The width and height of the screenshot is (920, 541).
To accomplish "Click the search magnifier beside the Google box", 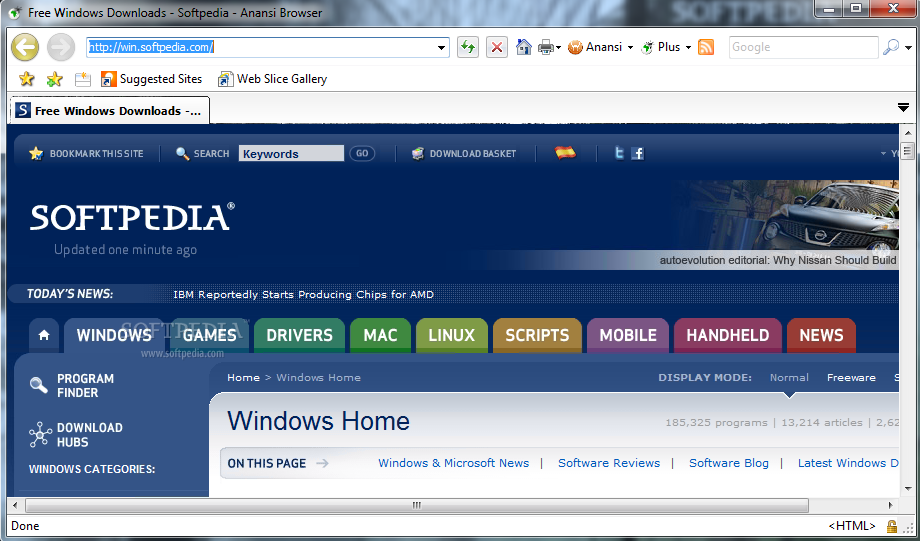I will 891,47.
